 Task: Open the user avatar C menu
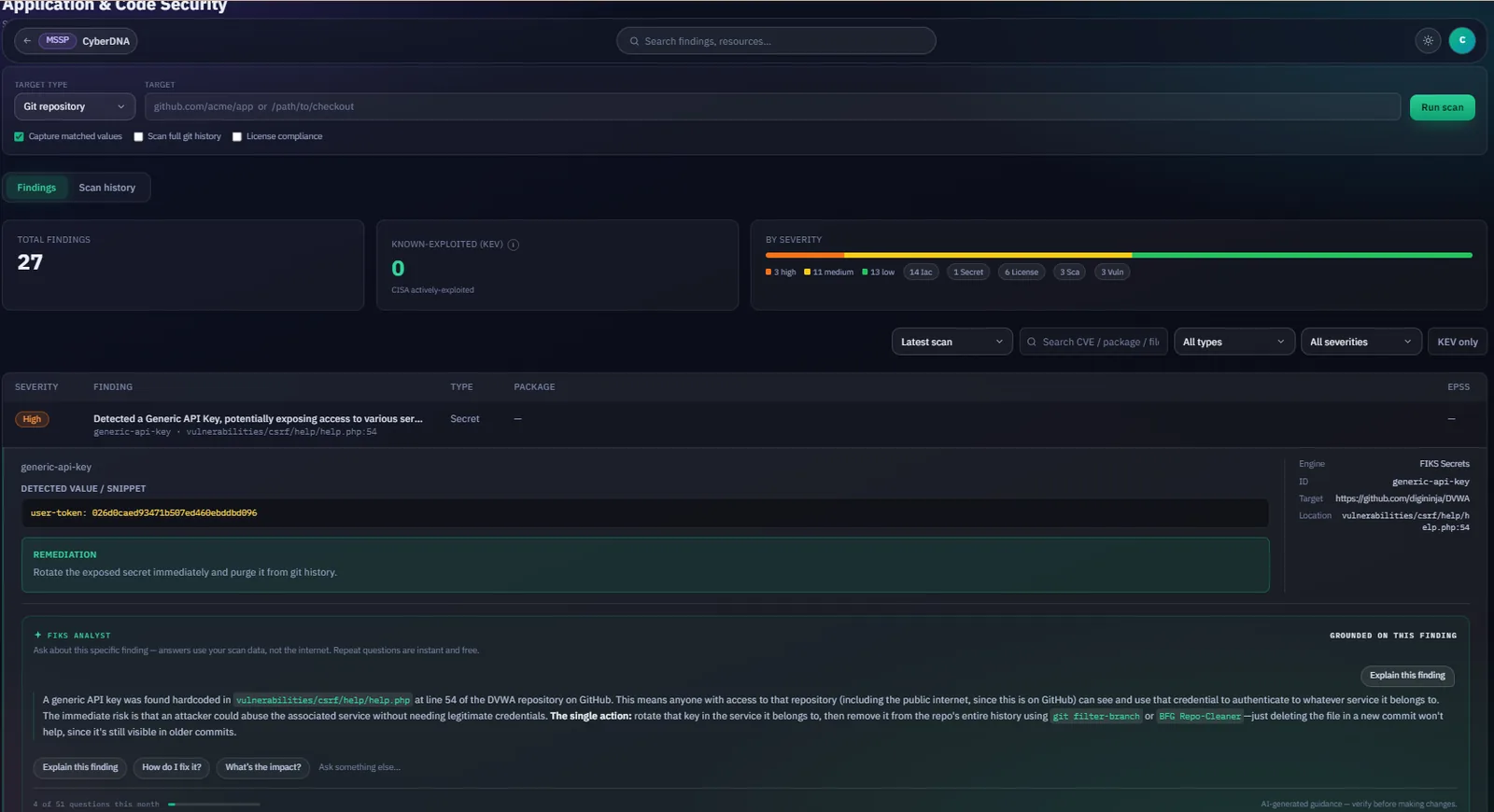click(x=1461, y=40)
